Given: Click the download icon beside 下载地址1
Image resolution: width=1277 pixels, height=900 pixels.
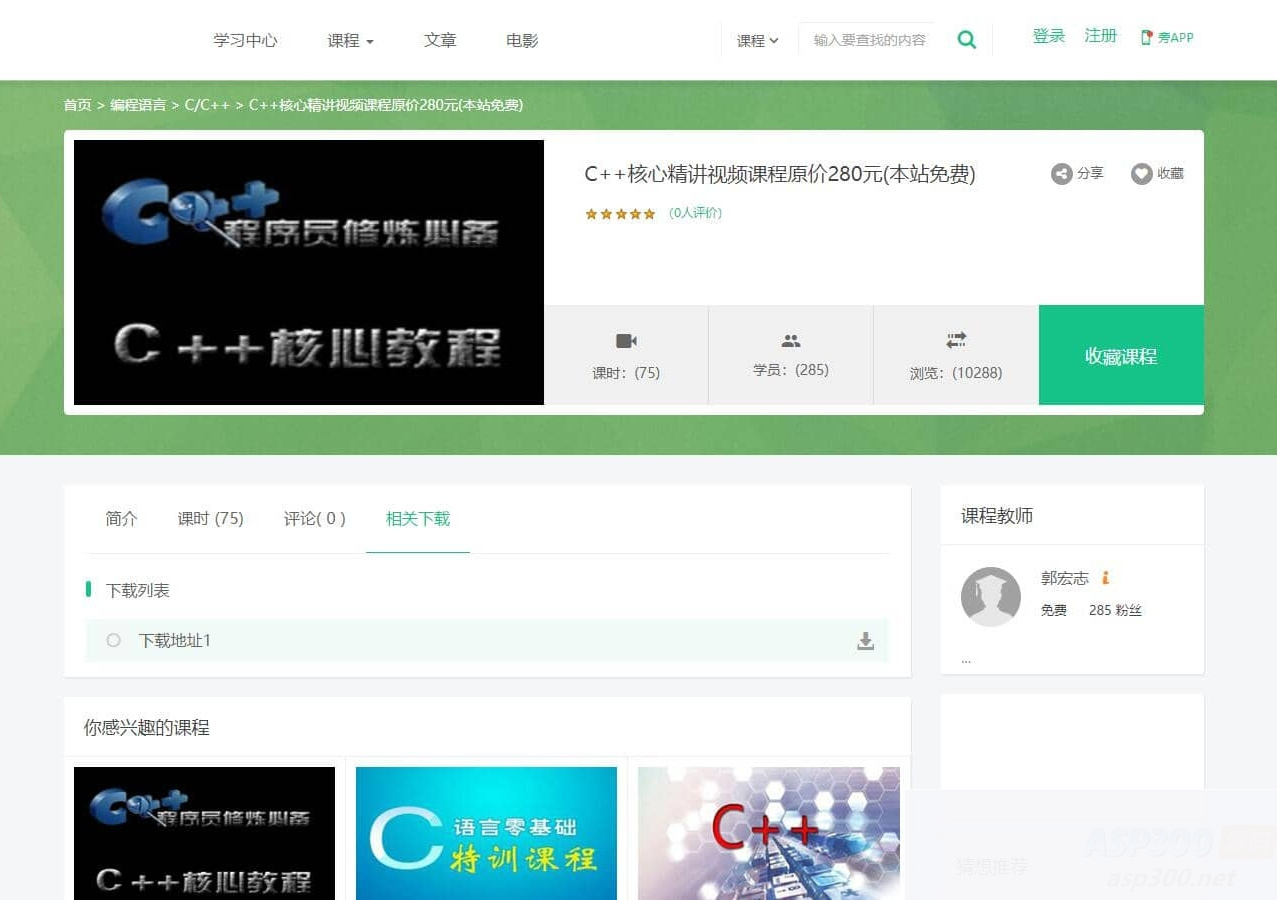Looking at the screenshot, I should coord(865,641).
